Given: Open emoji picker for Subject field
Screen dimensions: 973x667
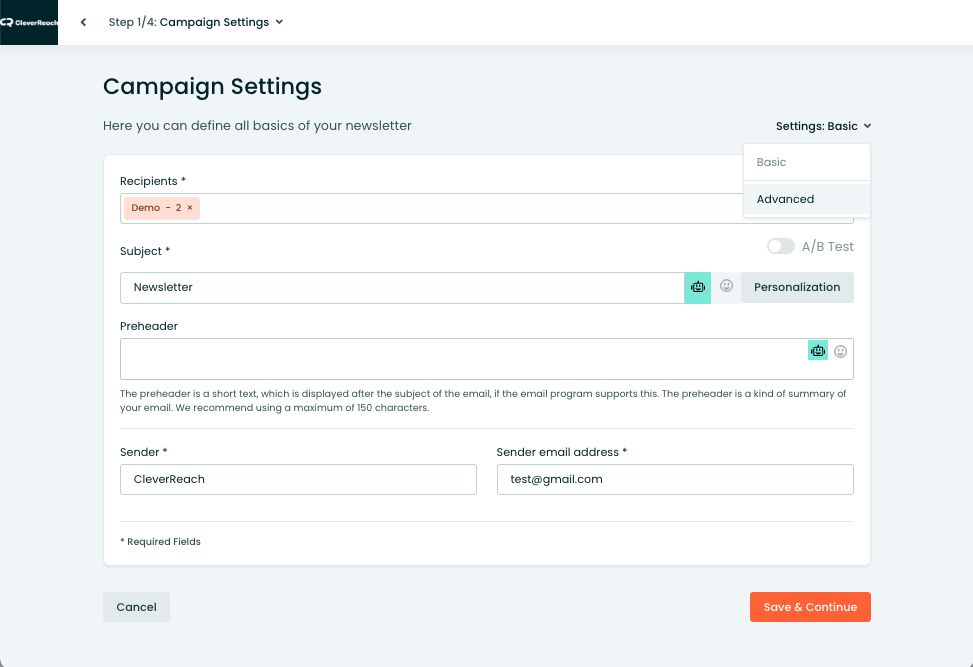Looking at the screenshot, I should [726, 286].
